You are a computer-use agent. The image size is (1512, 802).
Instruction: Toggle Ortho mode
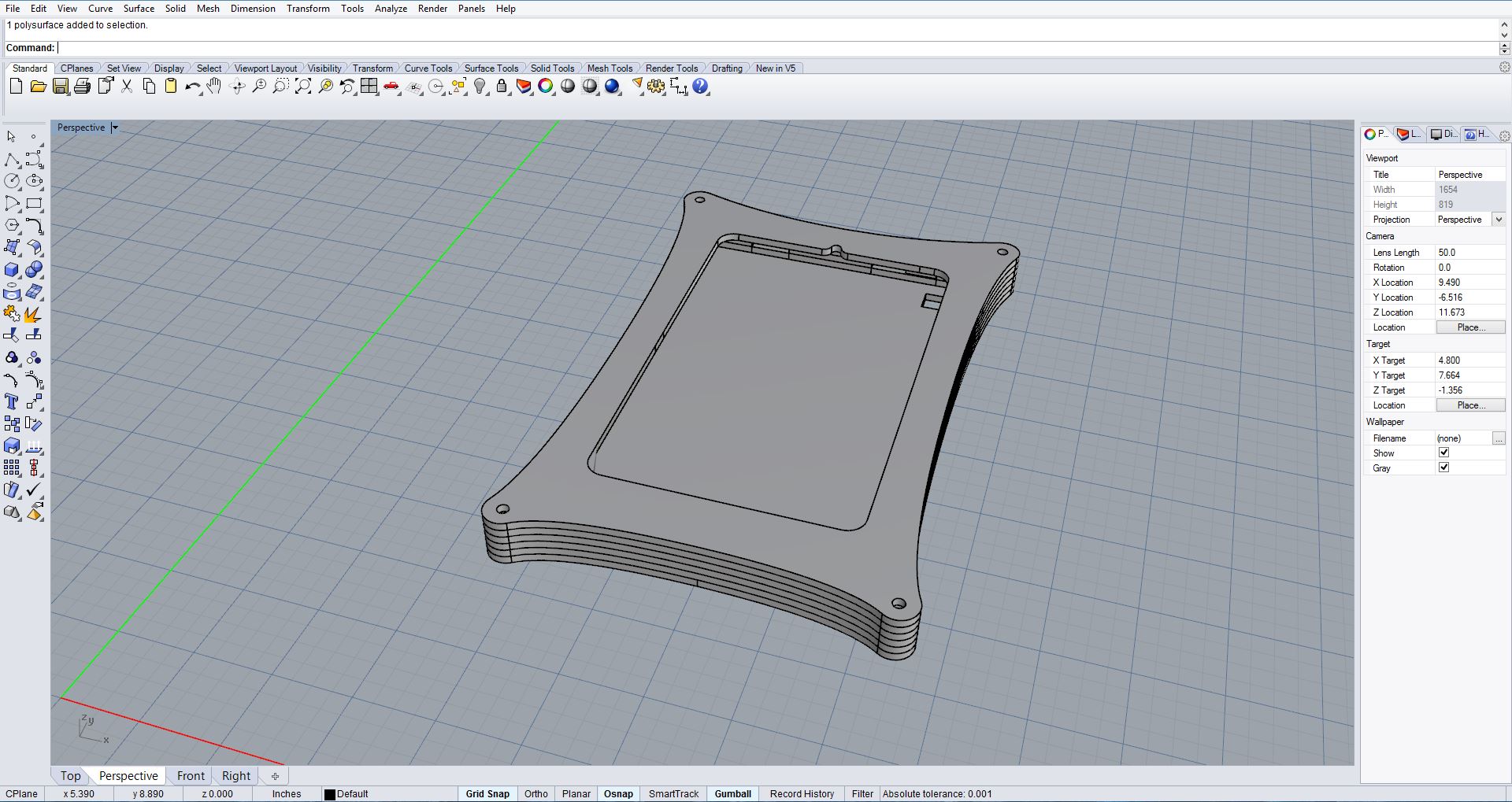click(x=535, y=793)
